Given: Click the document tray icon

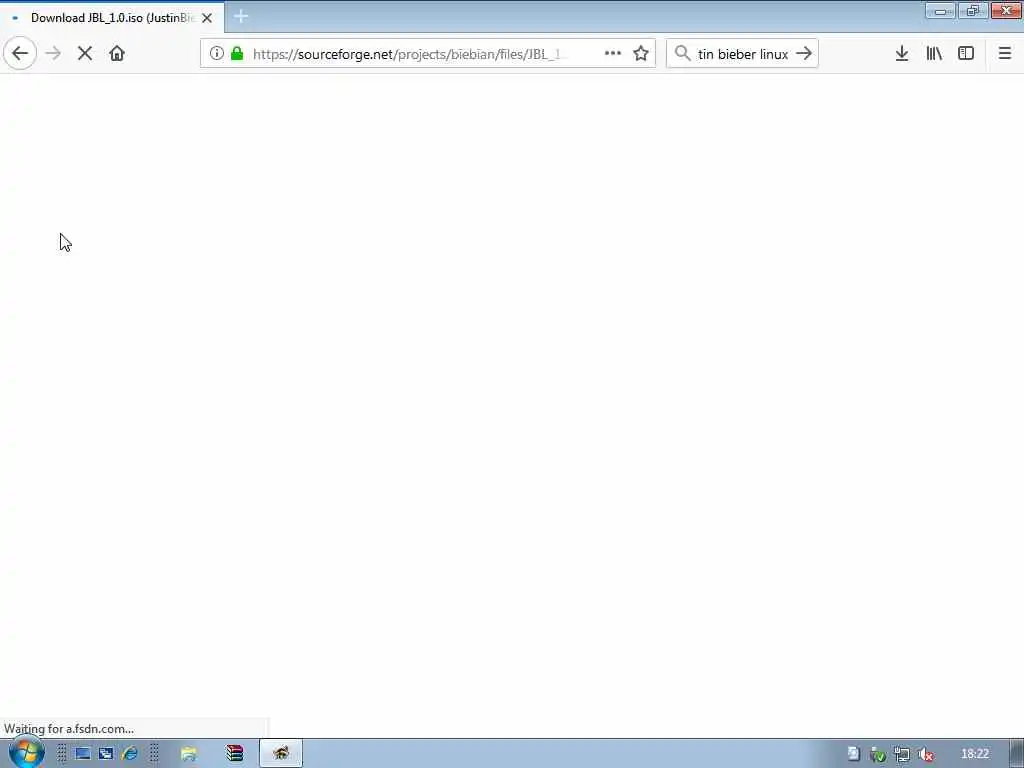Looking at the screenshot, I should 853,754.
